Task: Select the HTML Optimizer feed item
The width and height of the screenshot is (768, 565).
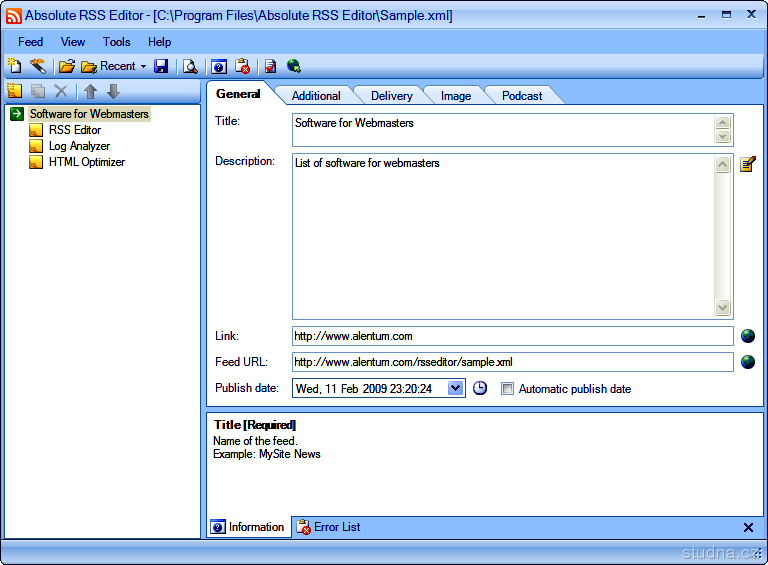Action: [x=86, y=162]
